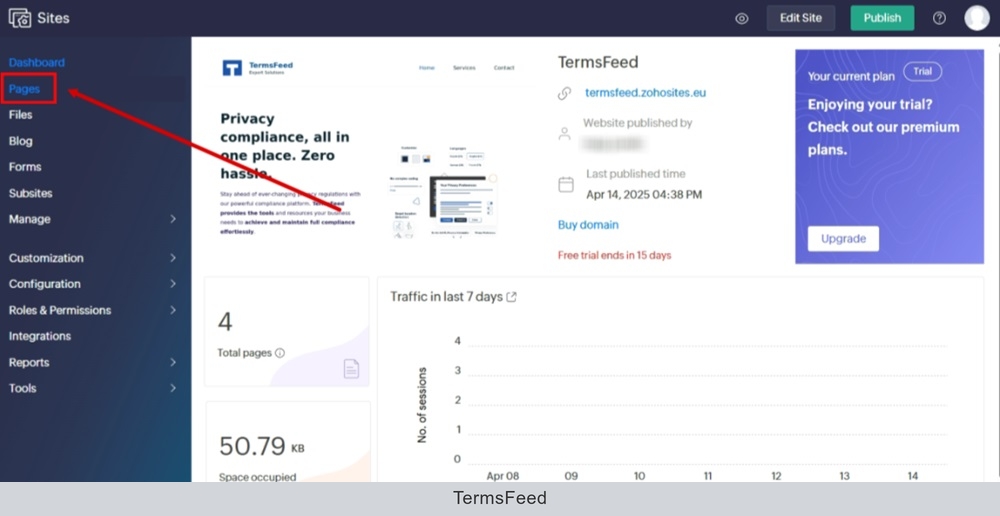Click the info icon next to Total pages
This screenshot has height=516, width=1000.
279,353
